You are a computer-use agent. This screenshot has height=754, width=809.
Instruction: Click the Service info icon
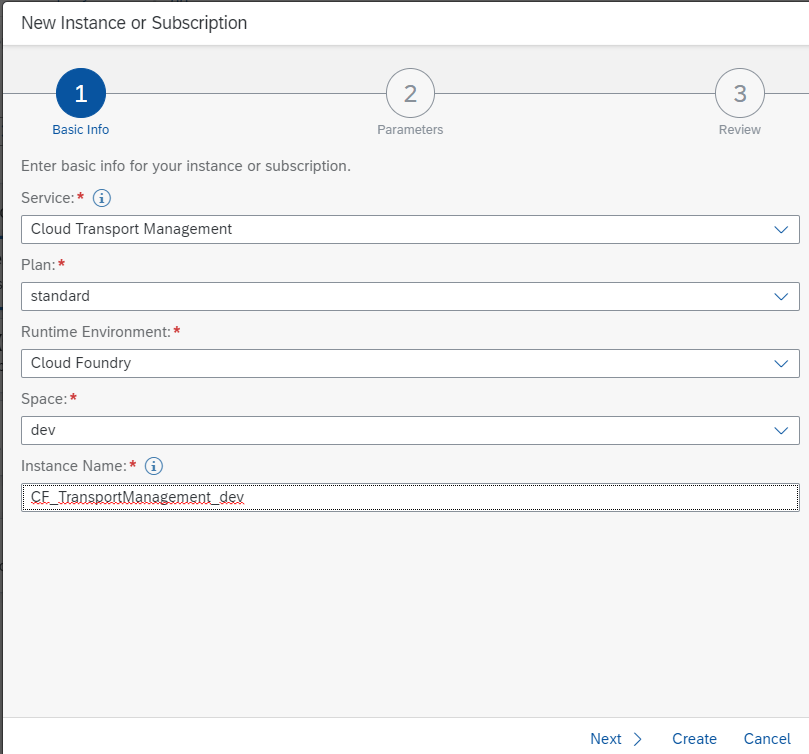pos(101,198)
